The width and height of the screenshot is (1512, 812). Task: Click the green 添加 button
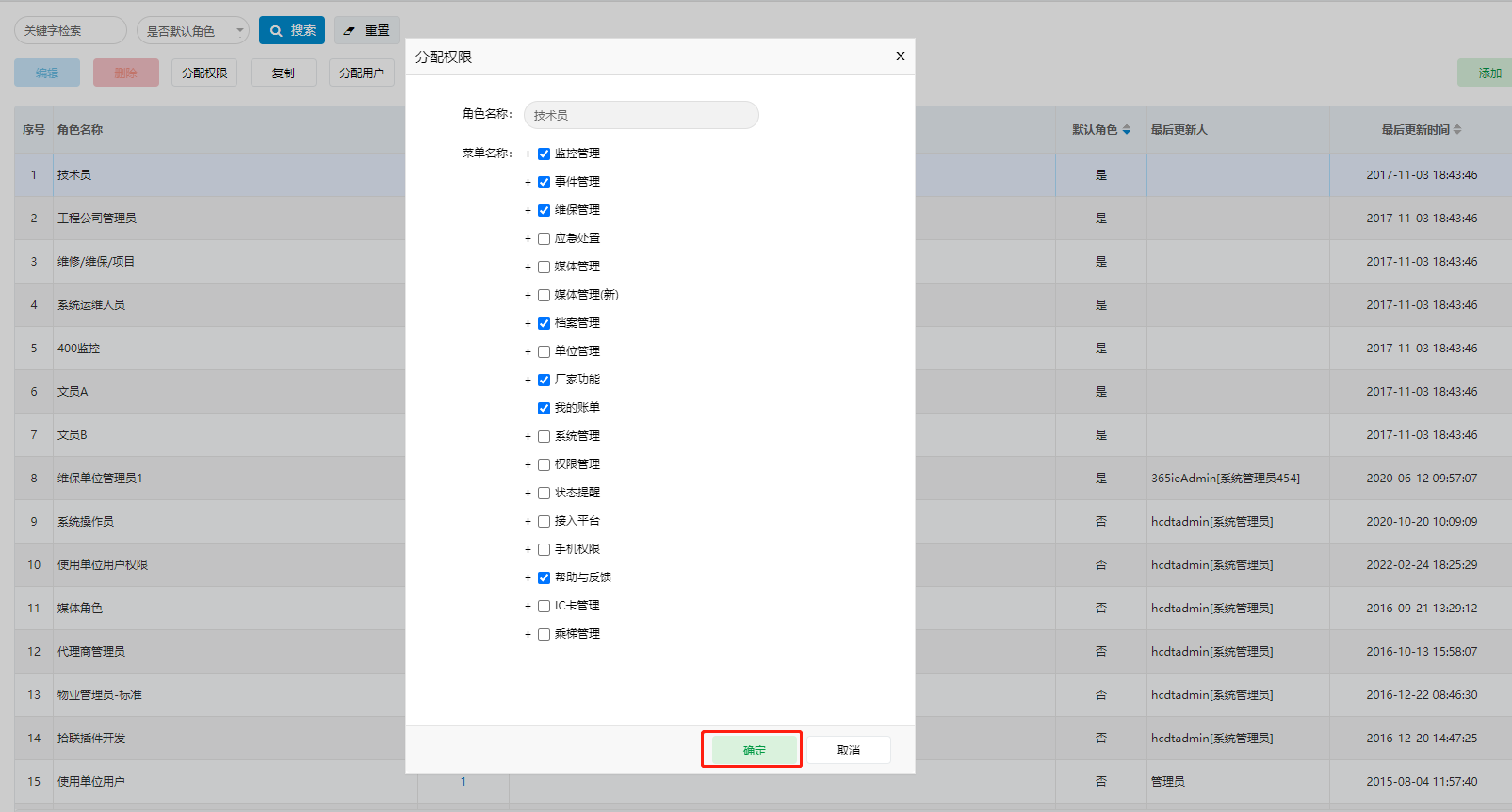tap(1488, 73)
